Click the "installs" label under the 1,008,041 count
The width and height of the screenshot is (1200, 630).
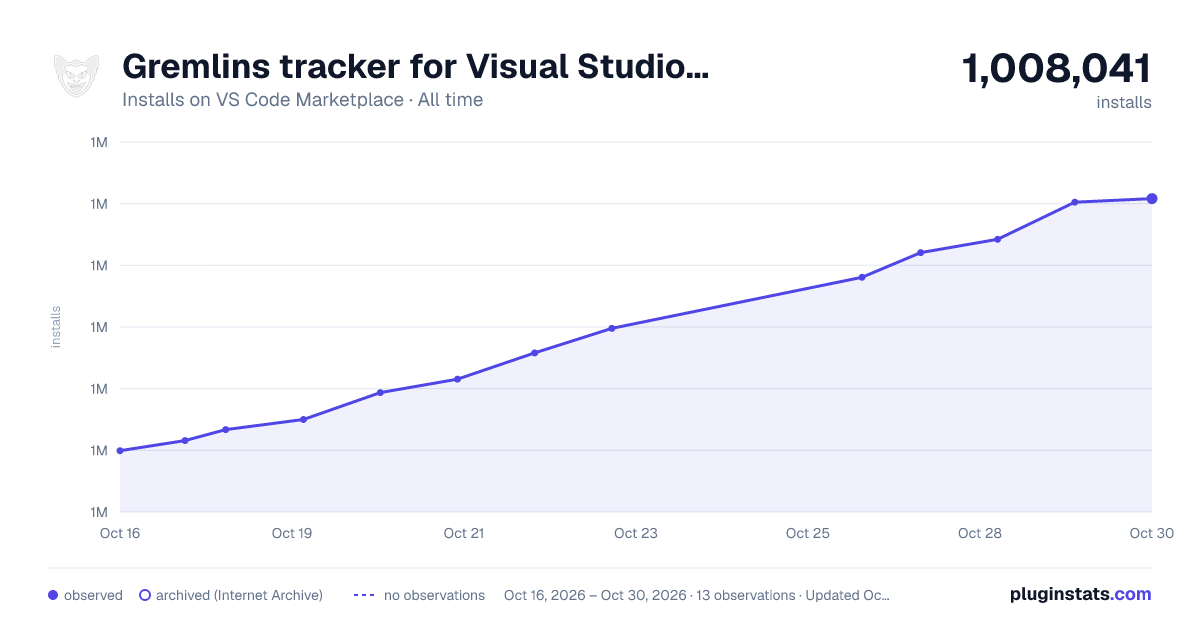(1124, 102)
